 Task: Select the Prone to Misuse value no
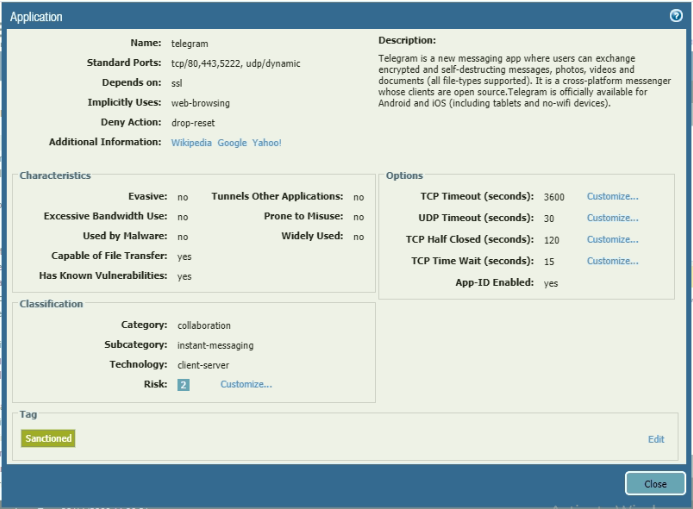(358, 217)
